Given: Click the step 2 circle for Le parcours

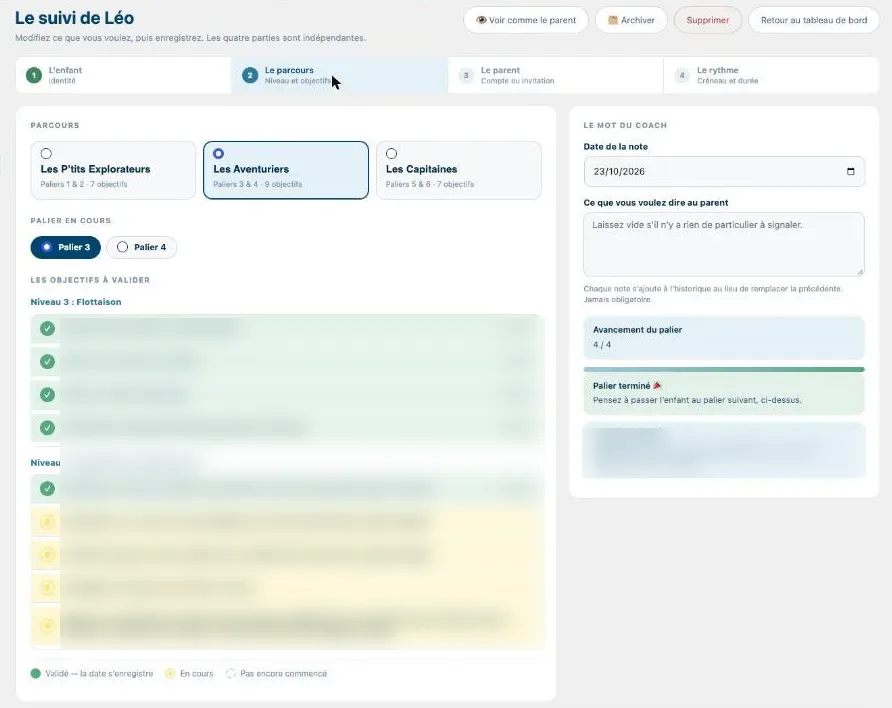Looking at the screenshot, I should 250,75.
